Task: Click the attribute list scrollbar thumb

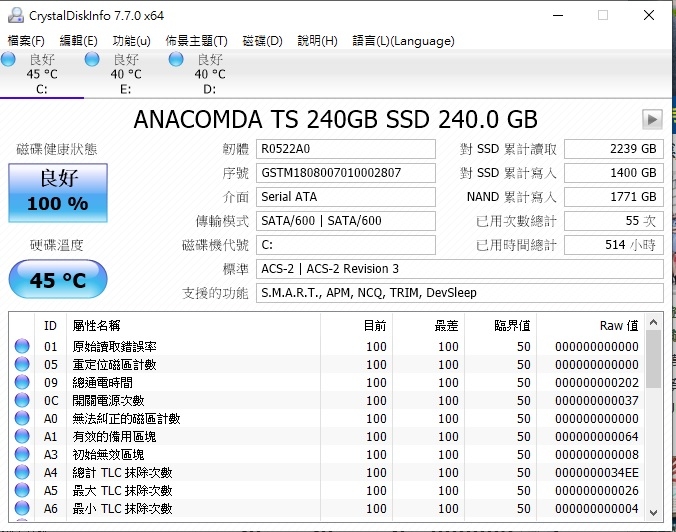Action: click(x=654, y=359)
